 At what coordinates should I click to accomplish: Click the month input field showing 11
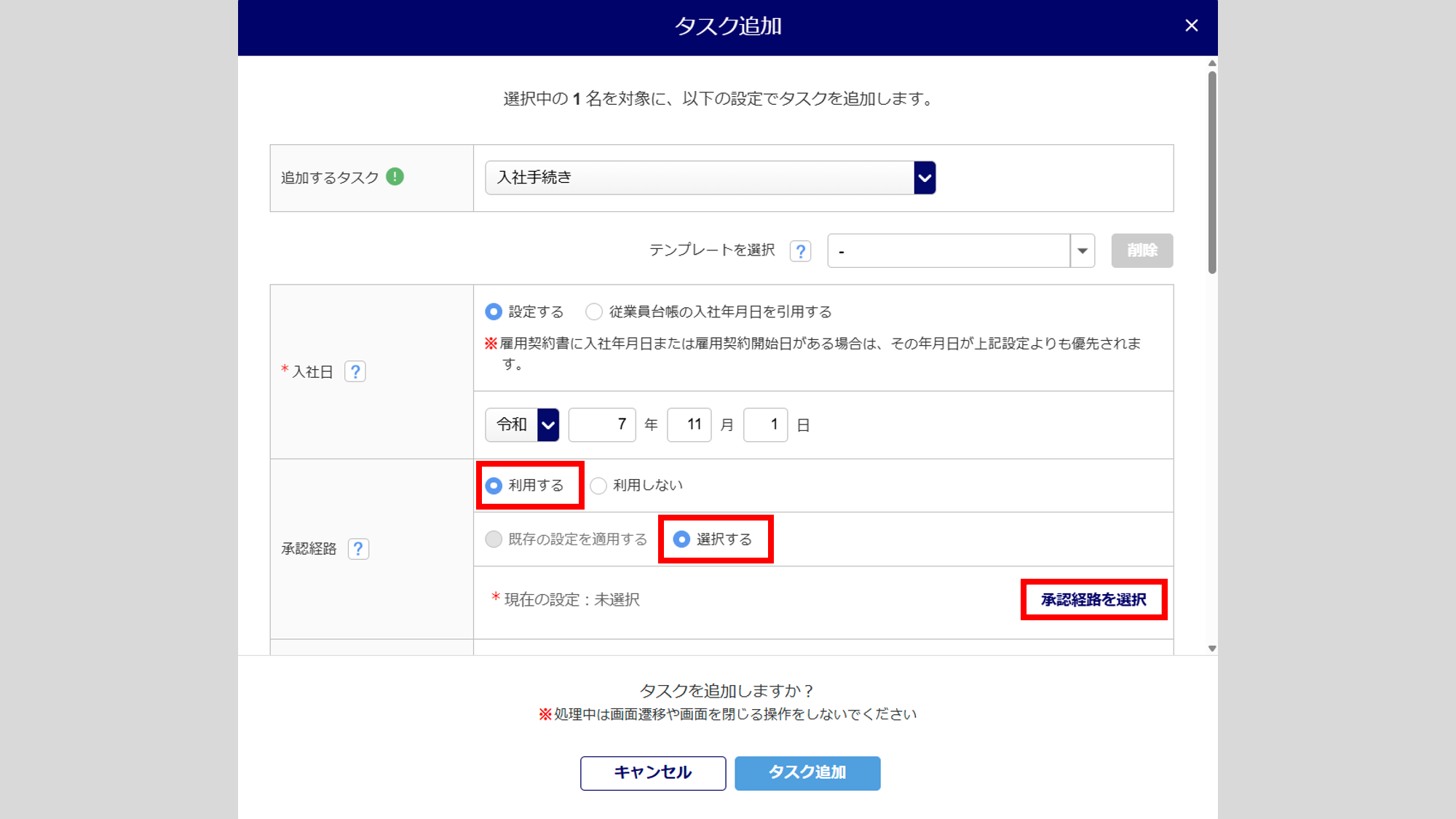[689, 425]
